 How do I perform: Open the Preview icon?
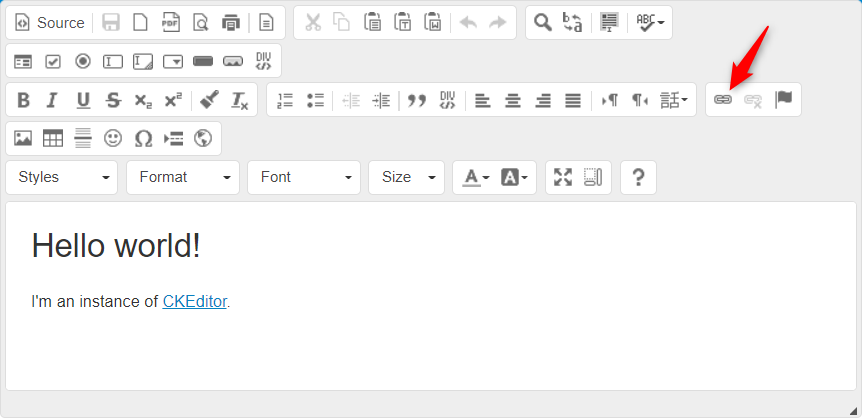click(201, 23)
